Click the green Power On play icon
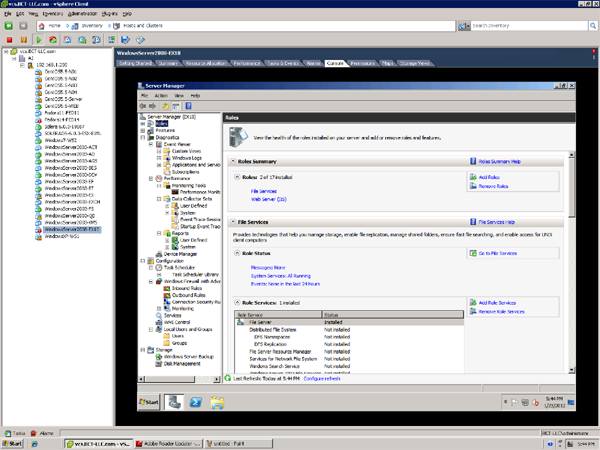The height and width of the screenshot is (450, 600). click(x=39, y=39)
